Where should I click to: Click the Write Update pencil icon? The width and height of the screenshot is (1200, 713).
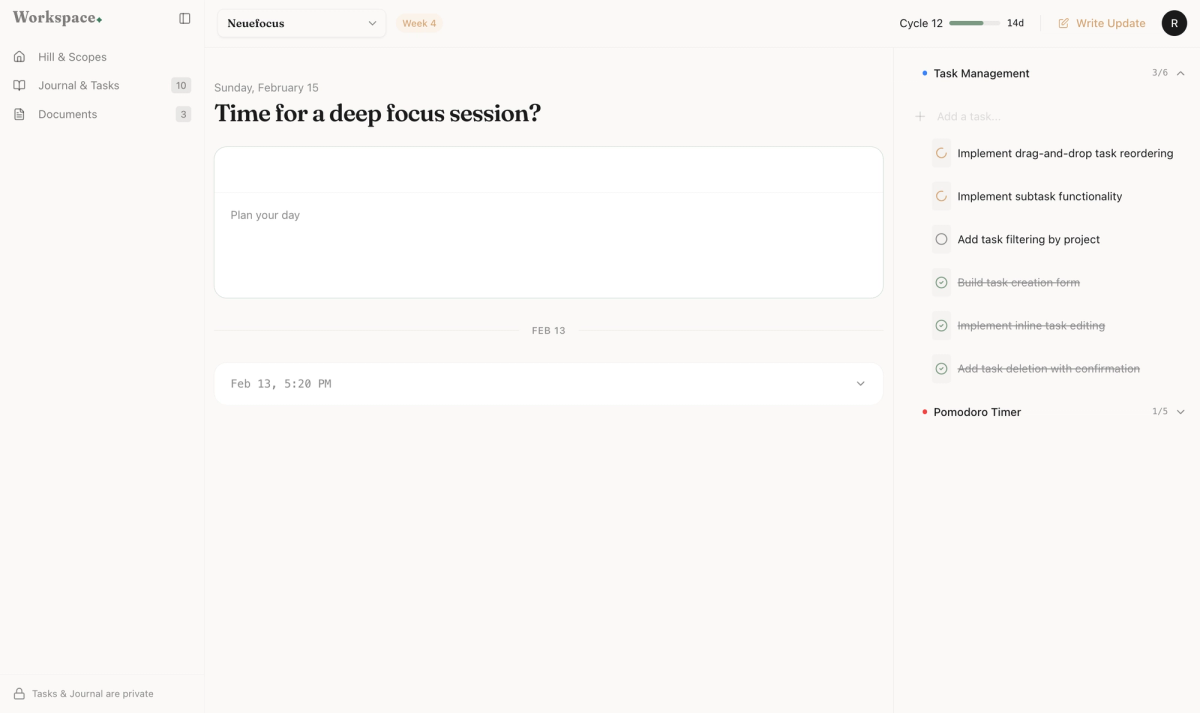tap(1064, 22)
